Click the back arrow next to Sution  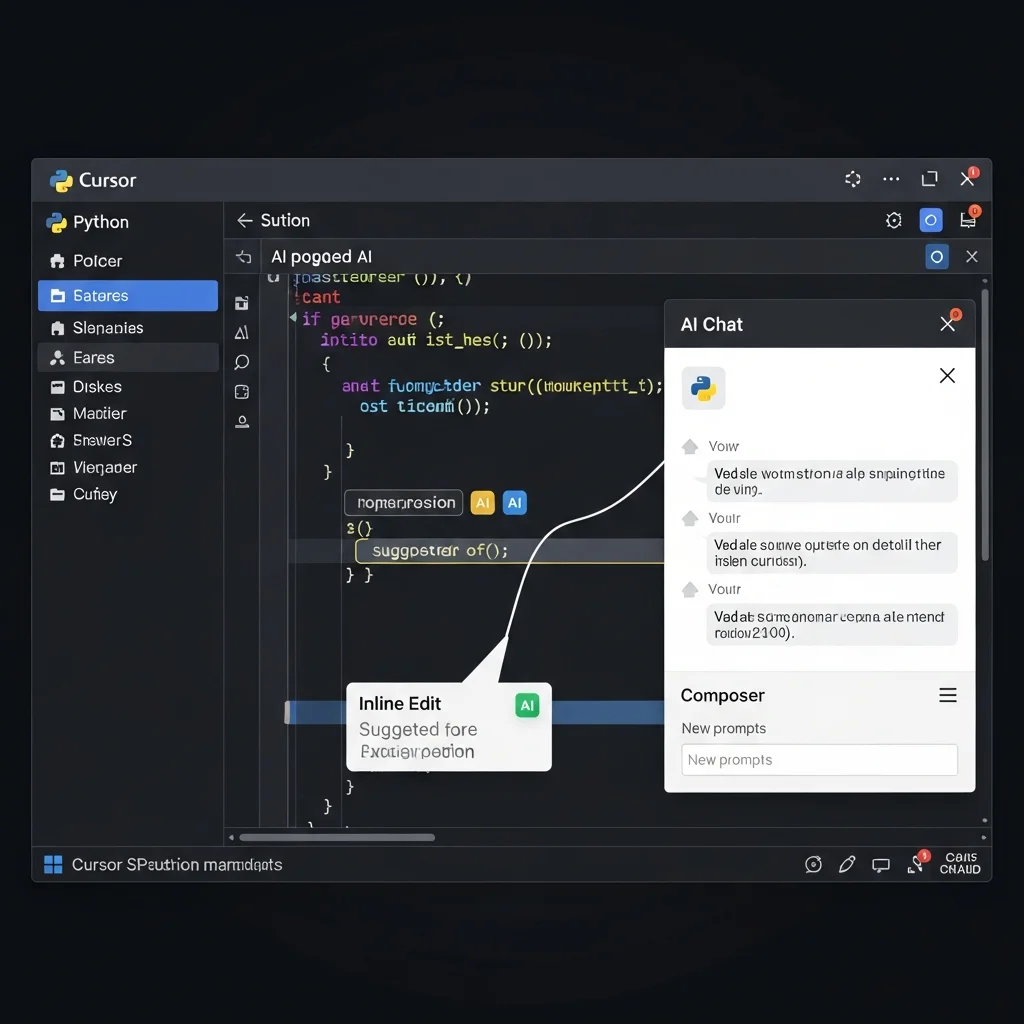pyautogui.click(x=243, y=220)
